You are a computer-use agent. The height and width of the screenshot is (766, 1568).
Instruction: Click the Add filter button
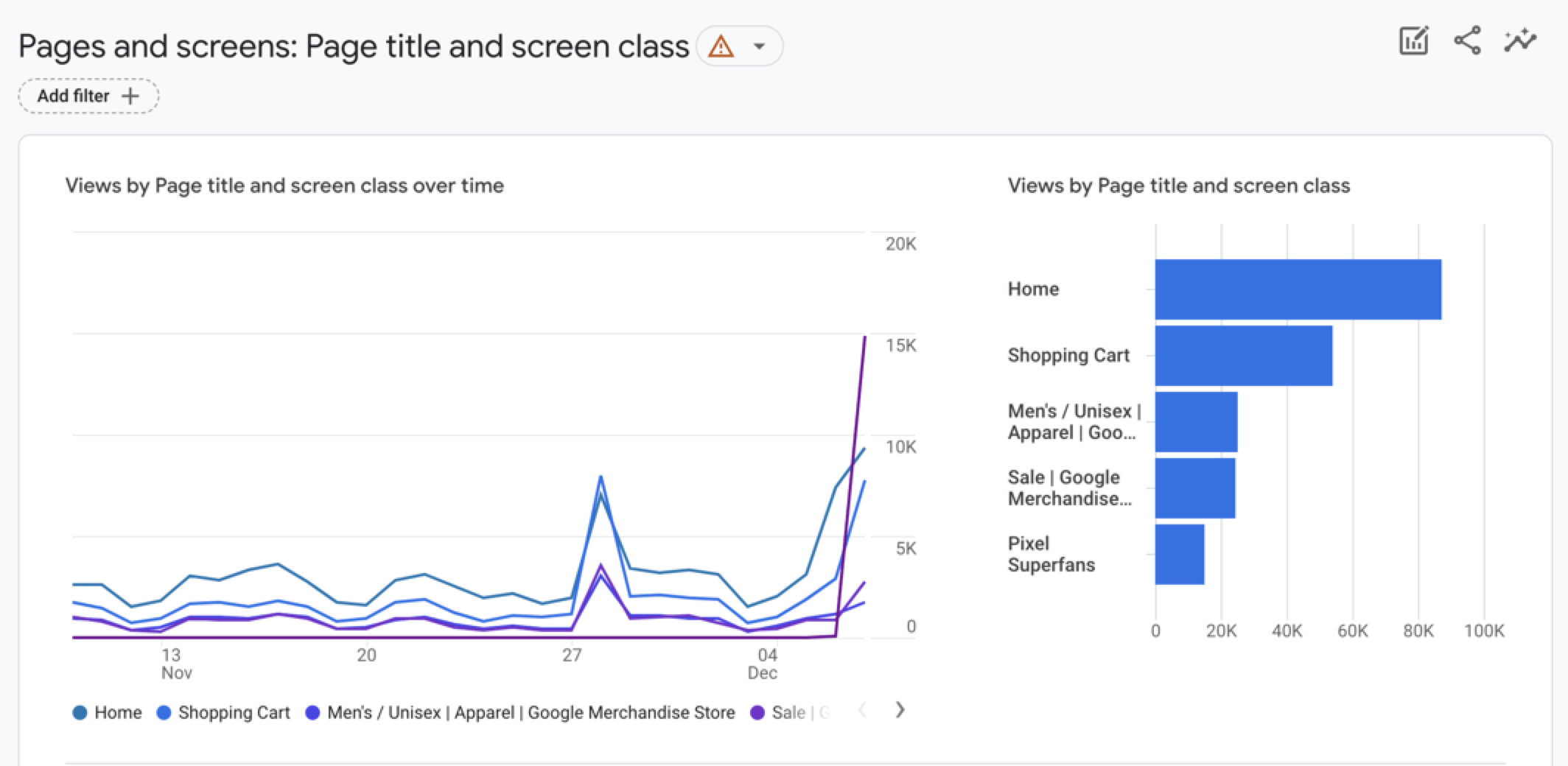point(88,96)
